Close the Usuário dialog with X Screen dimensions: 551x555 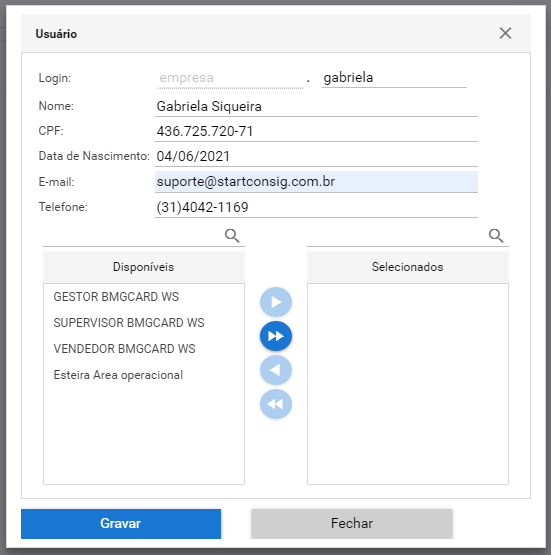point(505,33)
